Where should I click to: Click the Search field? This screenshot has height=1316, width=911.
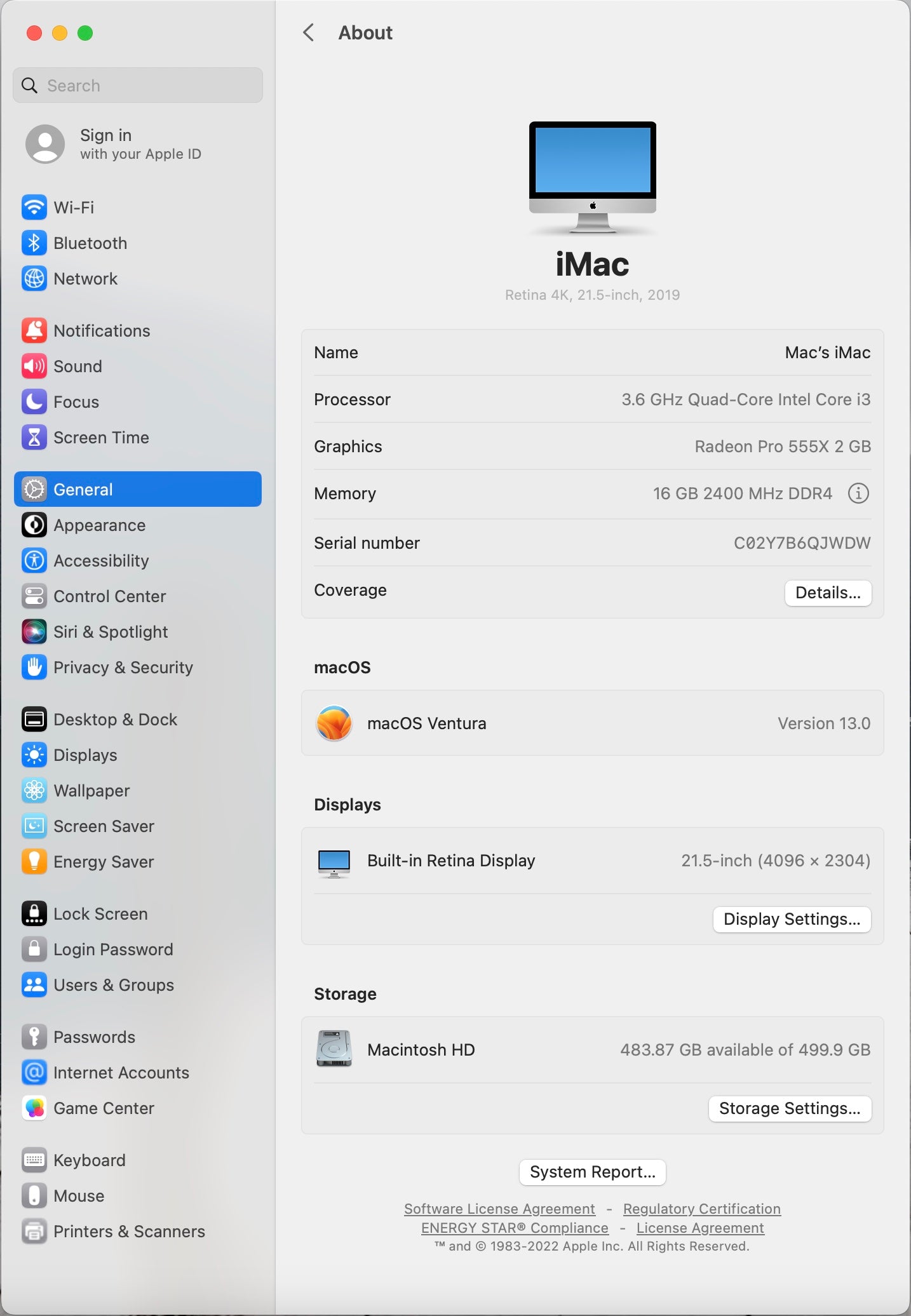click(138, 85)
